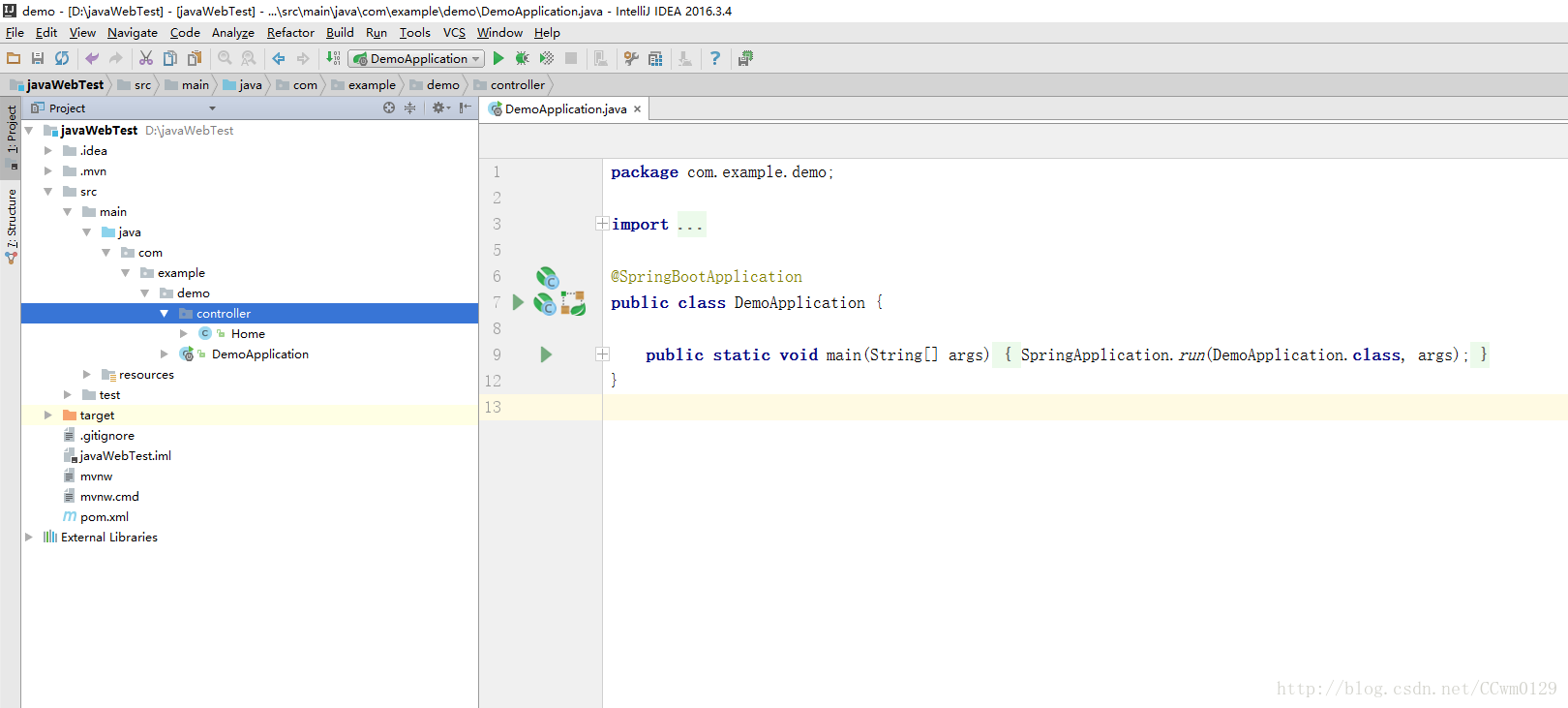
Task: Collapse the controller package arrow
Action: coord(165,313)
